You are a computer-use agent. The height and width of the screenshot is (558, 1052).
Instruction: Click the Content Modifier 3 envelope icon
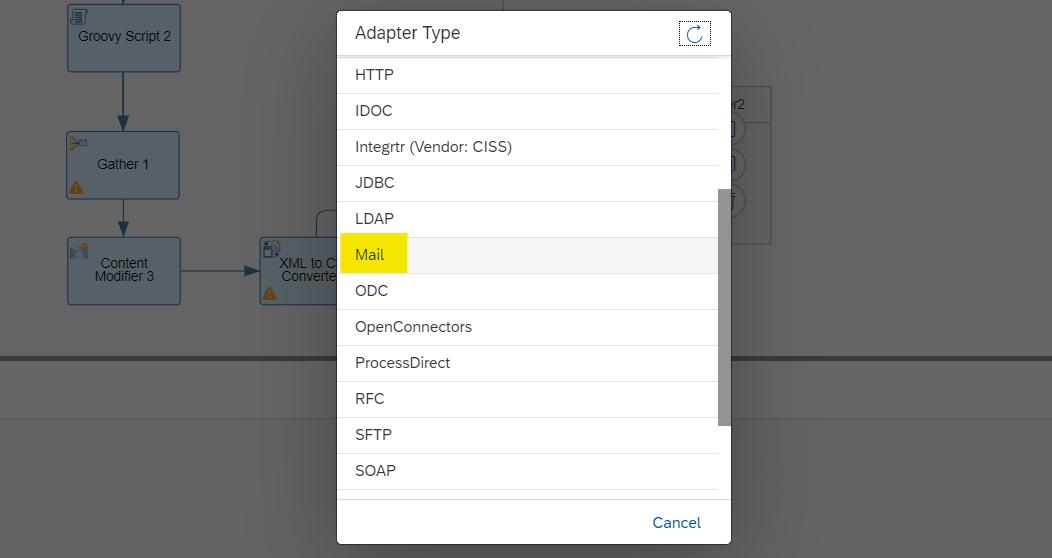pos(79,251)
